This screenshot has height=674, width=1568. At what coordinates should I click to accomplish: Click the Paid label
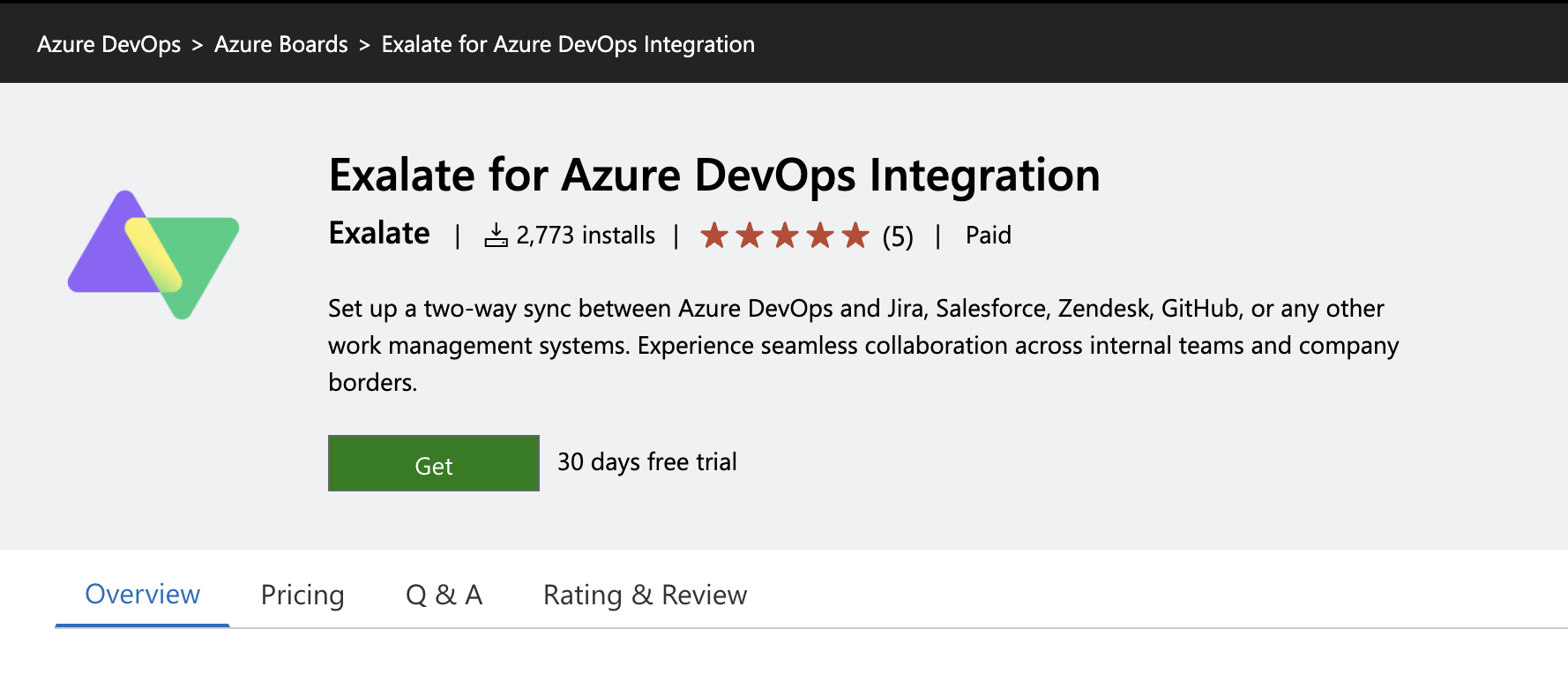tap(988, 235)
